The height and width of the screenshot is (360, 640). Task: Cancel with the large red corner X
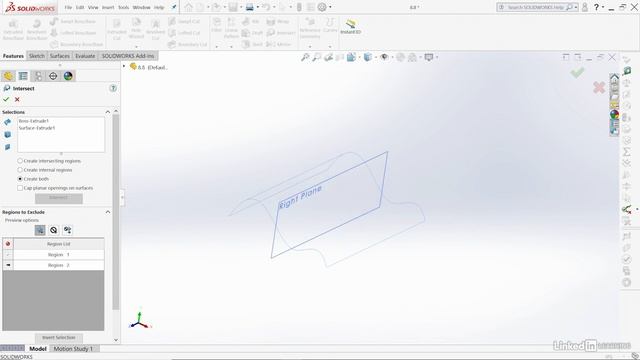coord(599,87)
